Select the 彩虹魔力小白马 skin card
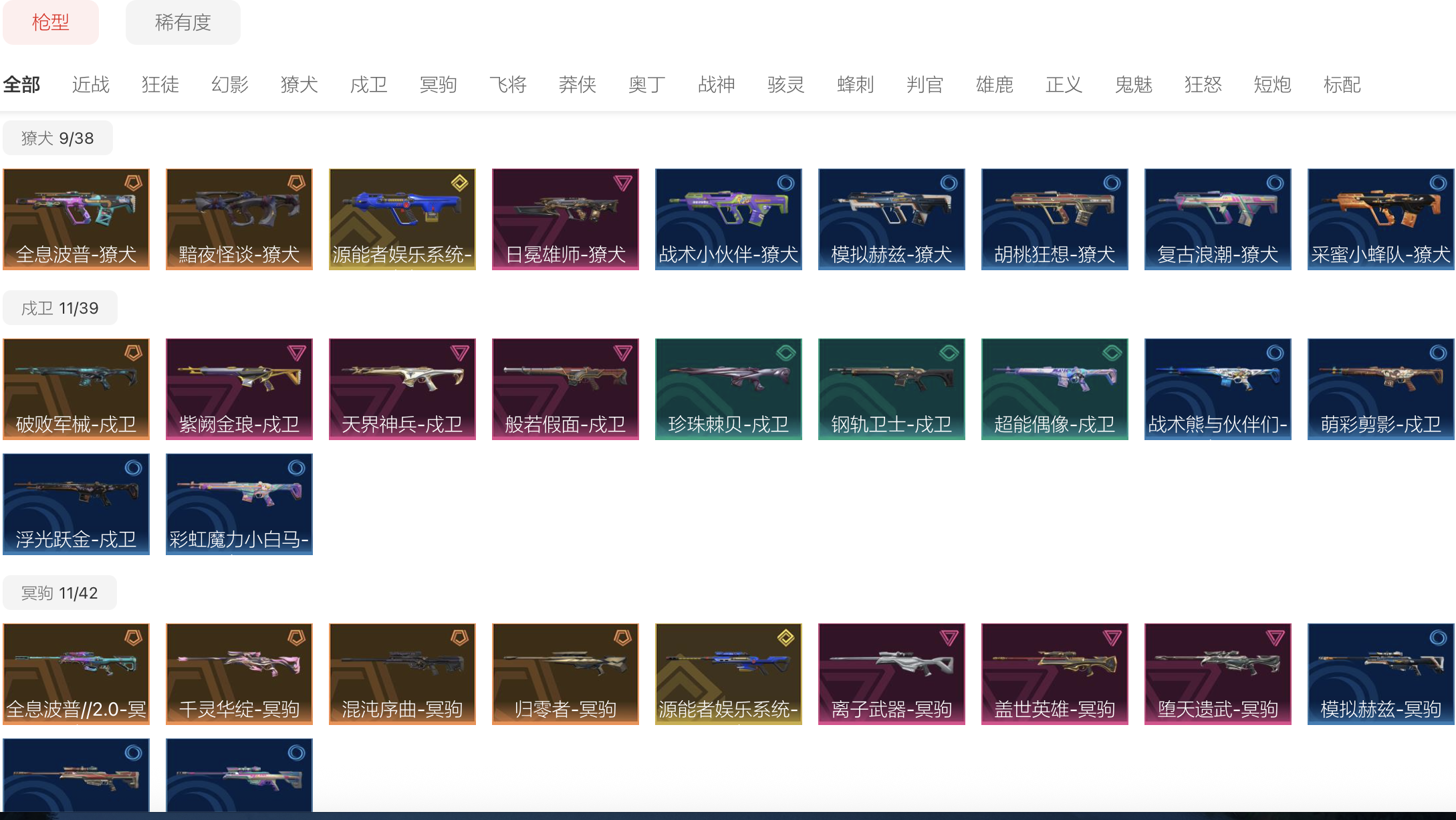This screenshot has height=820, width=1456. pyautogui.click(x=239, y=504)
